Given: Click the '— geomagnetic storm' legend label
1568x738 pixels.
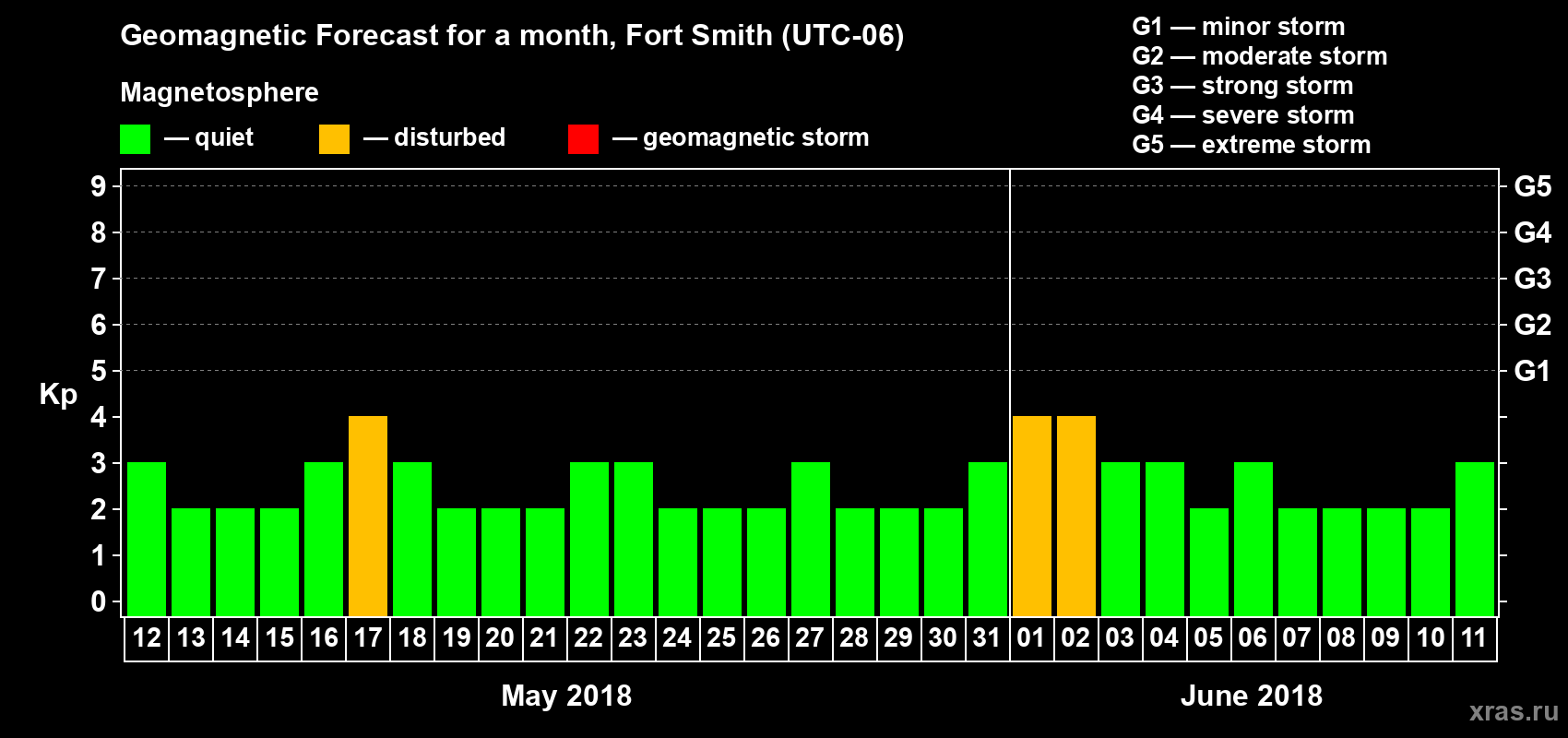Looking at the screenshot, I should click(741, 137).
